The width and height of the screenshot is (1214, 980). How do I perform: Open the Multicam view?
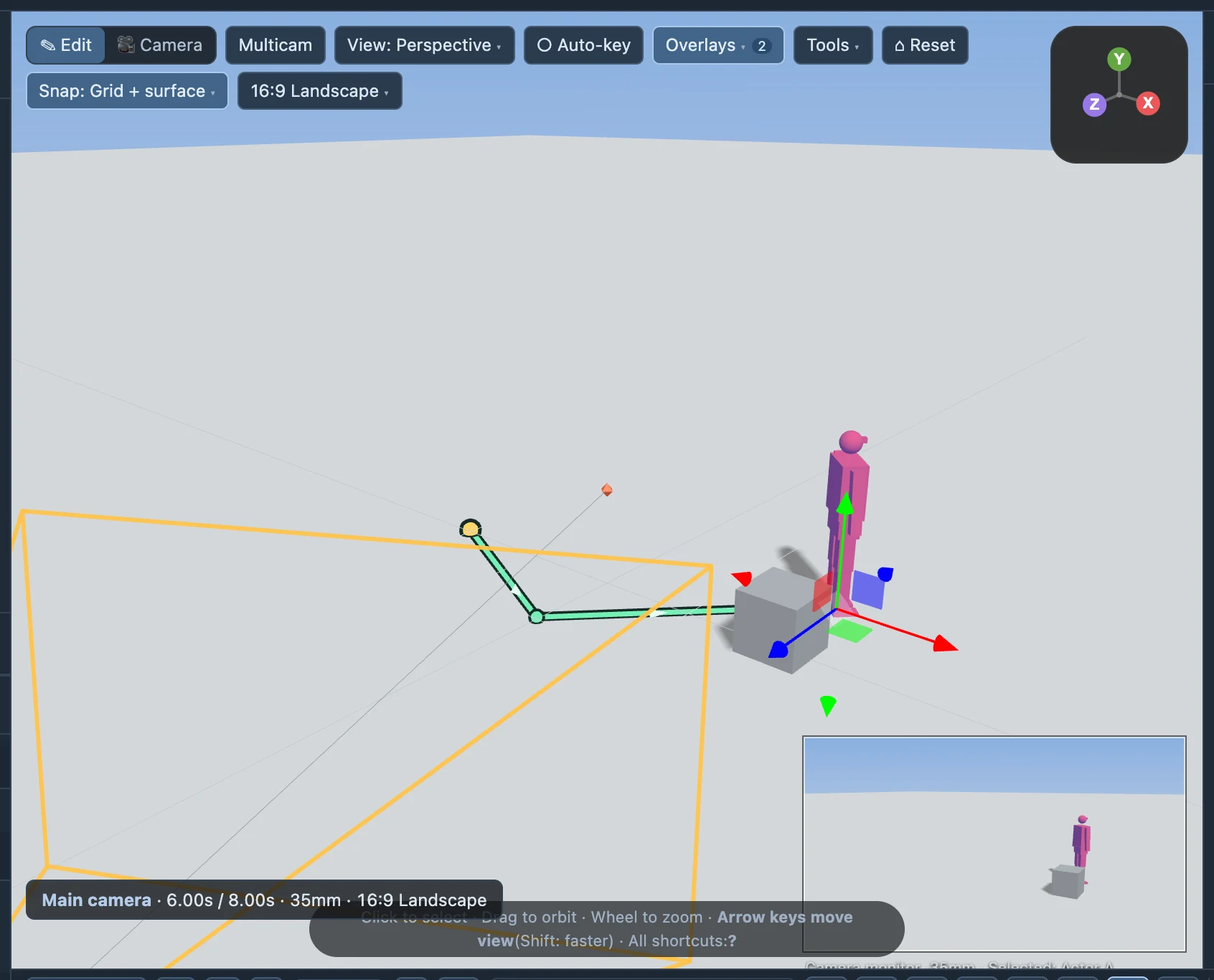click(x=276, y=45)
